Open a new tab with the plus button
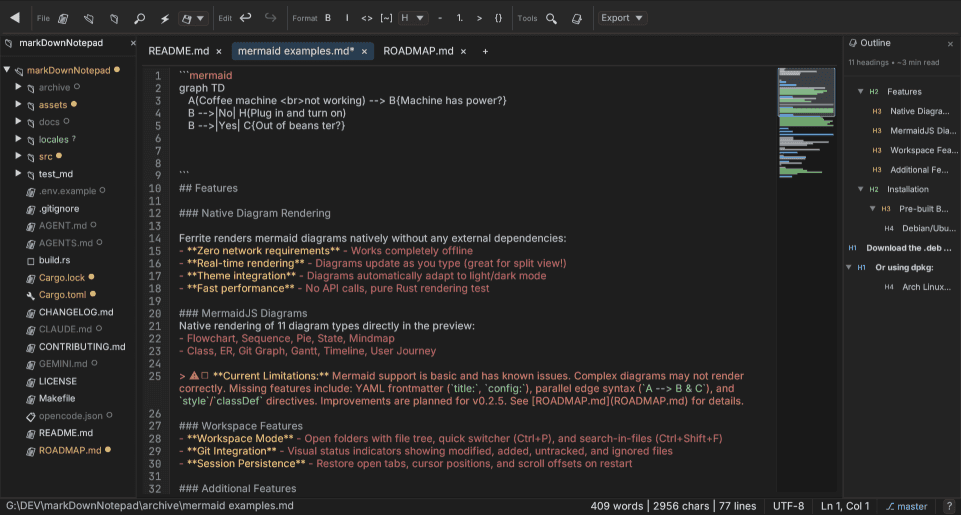 486,51
